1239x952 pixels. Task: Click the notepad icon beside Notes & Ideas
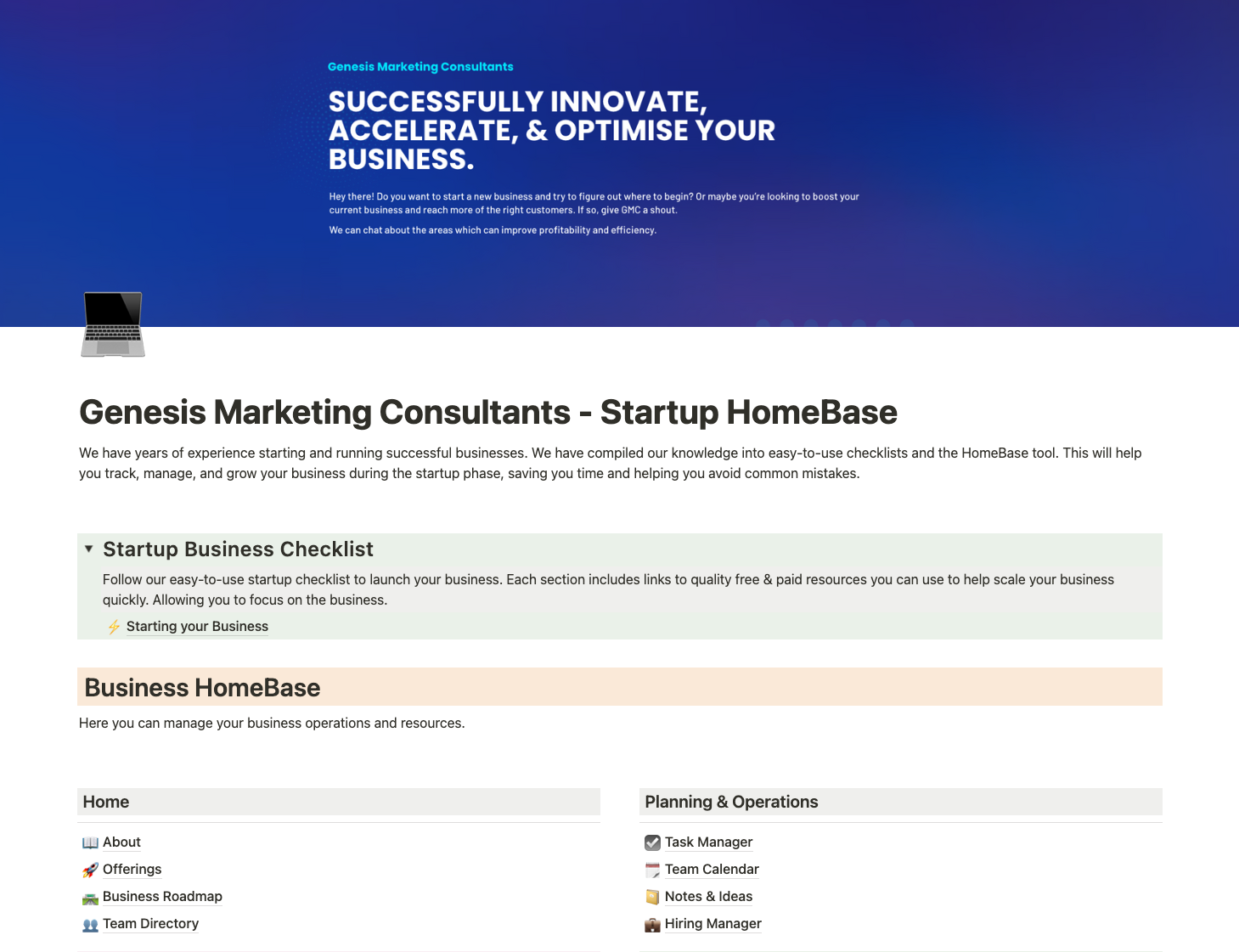coord(652,897)
